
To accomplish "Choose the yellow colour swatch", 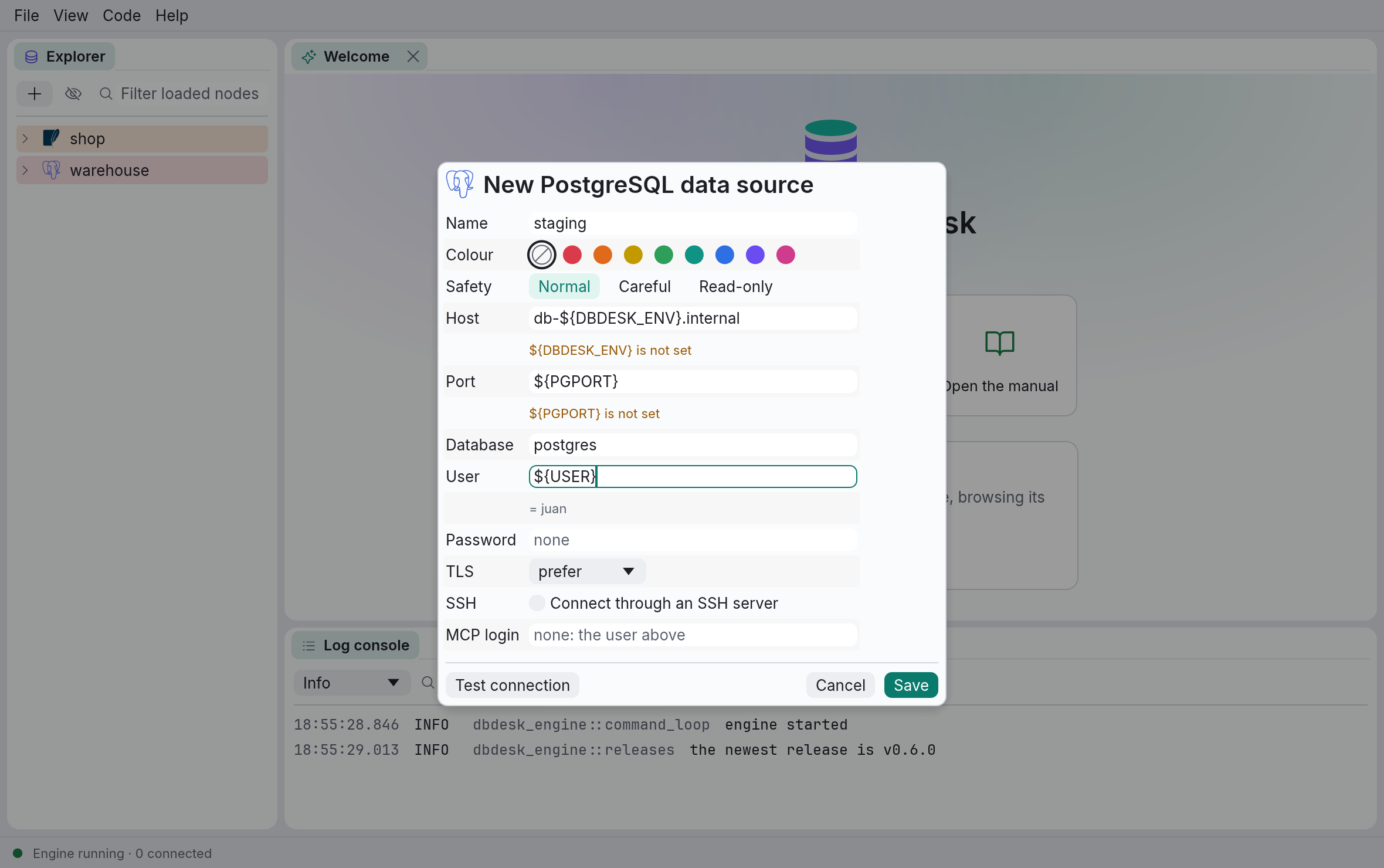I will click(x=633, y=255).
